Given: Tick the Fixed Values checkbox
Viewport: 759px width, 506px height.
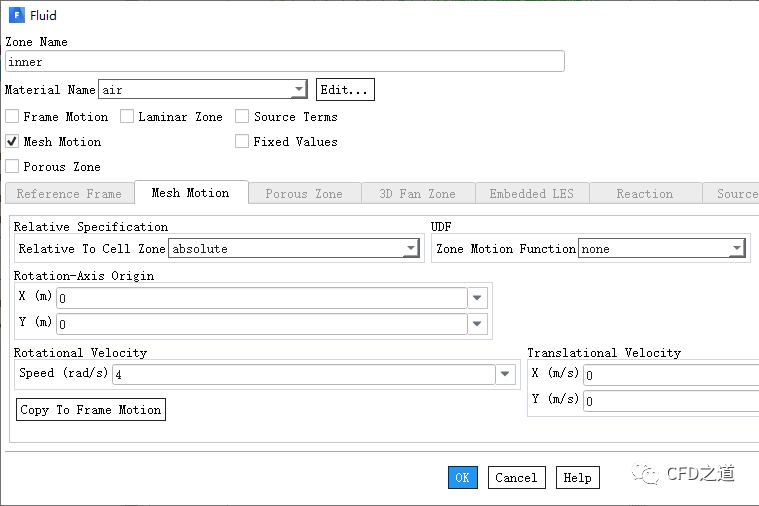Looking at the screenshot, I should [242, 142].
